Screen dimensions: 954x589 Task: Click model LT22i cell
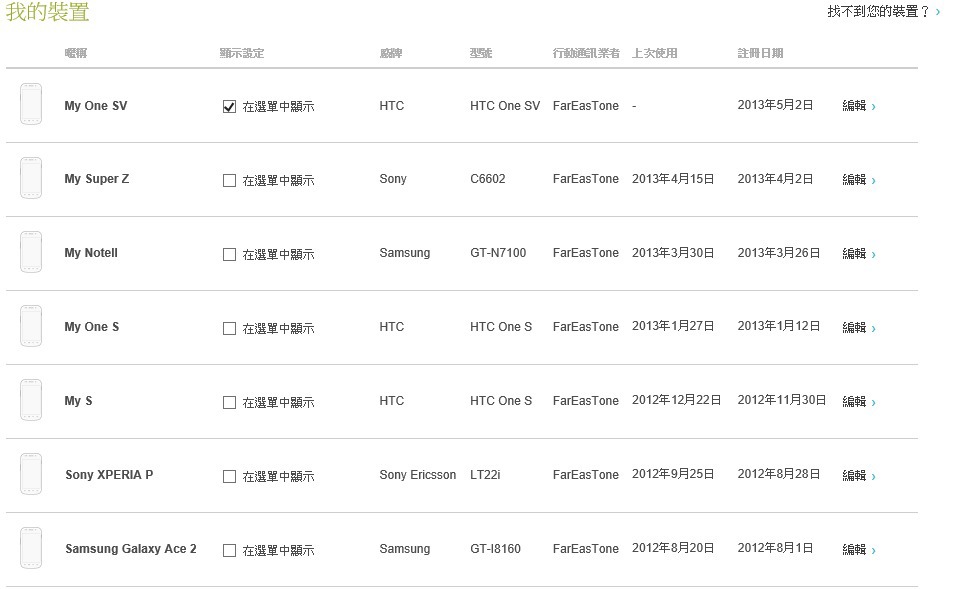click(x=485, y=475)
